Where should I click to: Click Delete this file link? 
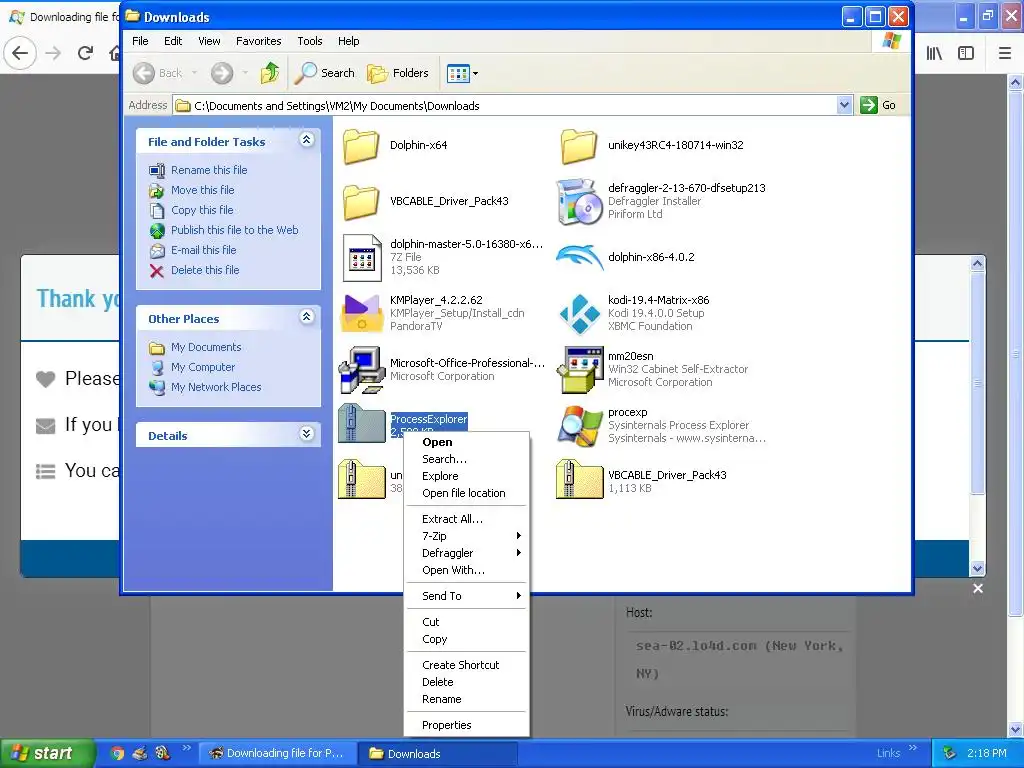(x=205, y=270)
